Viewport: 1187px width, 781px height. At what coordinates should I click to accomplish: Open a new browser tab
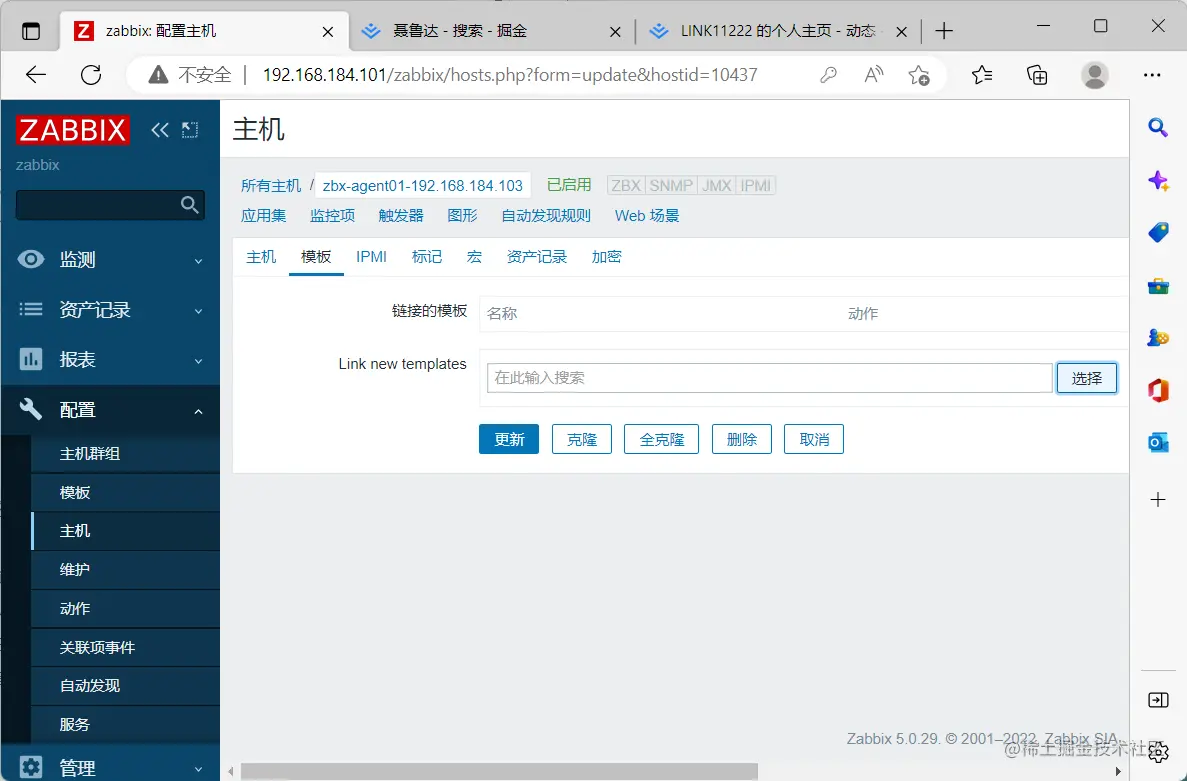point(943,31)
